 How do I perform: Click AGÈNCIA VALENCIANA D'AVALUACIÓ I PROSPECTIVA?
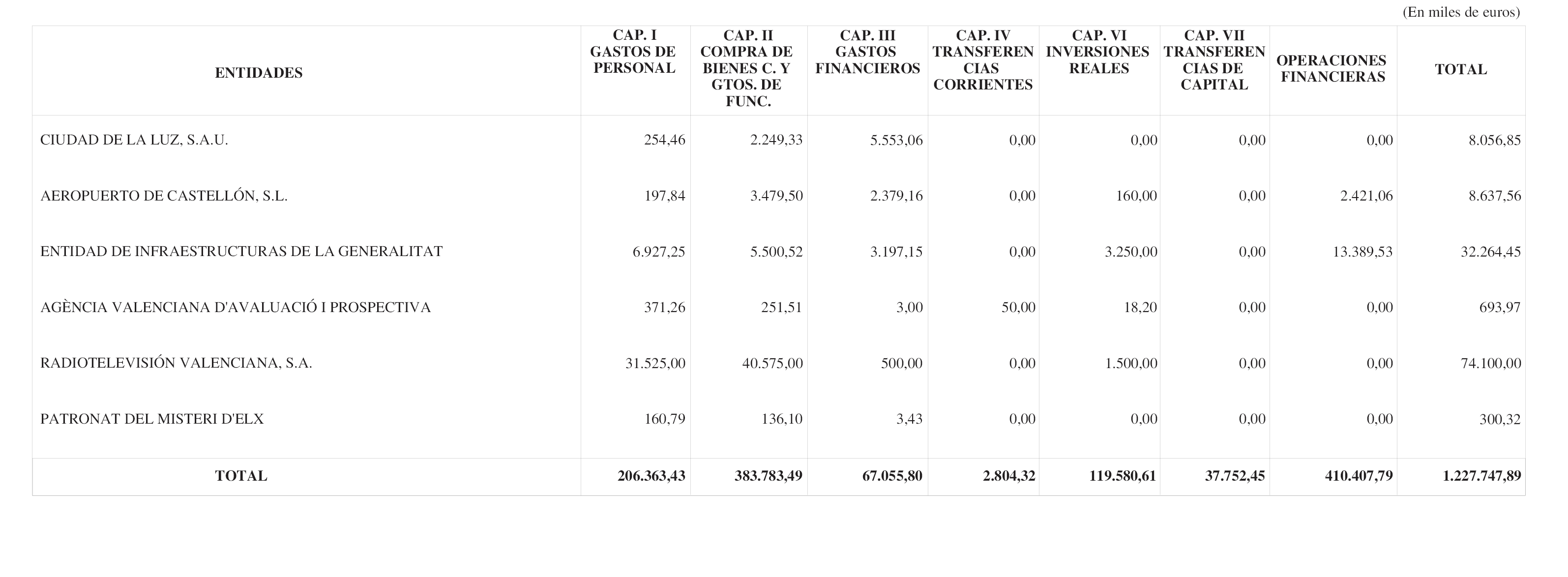[235, 307]
